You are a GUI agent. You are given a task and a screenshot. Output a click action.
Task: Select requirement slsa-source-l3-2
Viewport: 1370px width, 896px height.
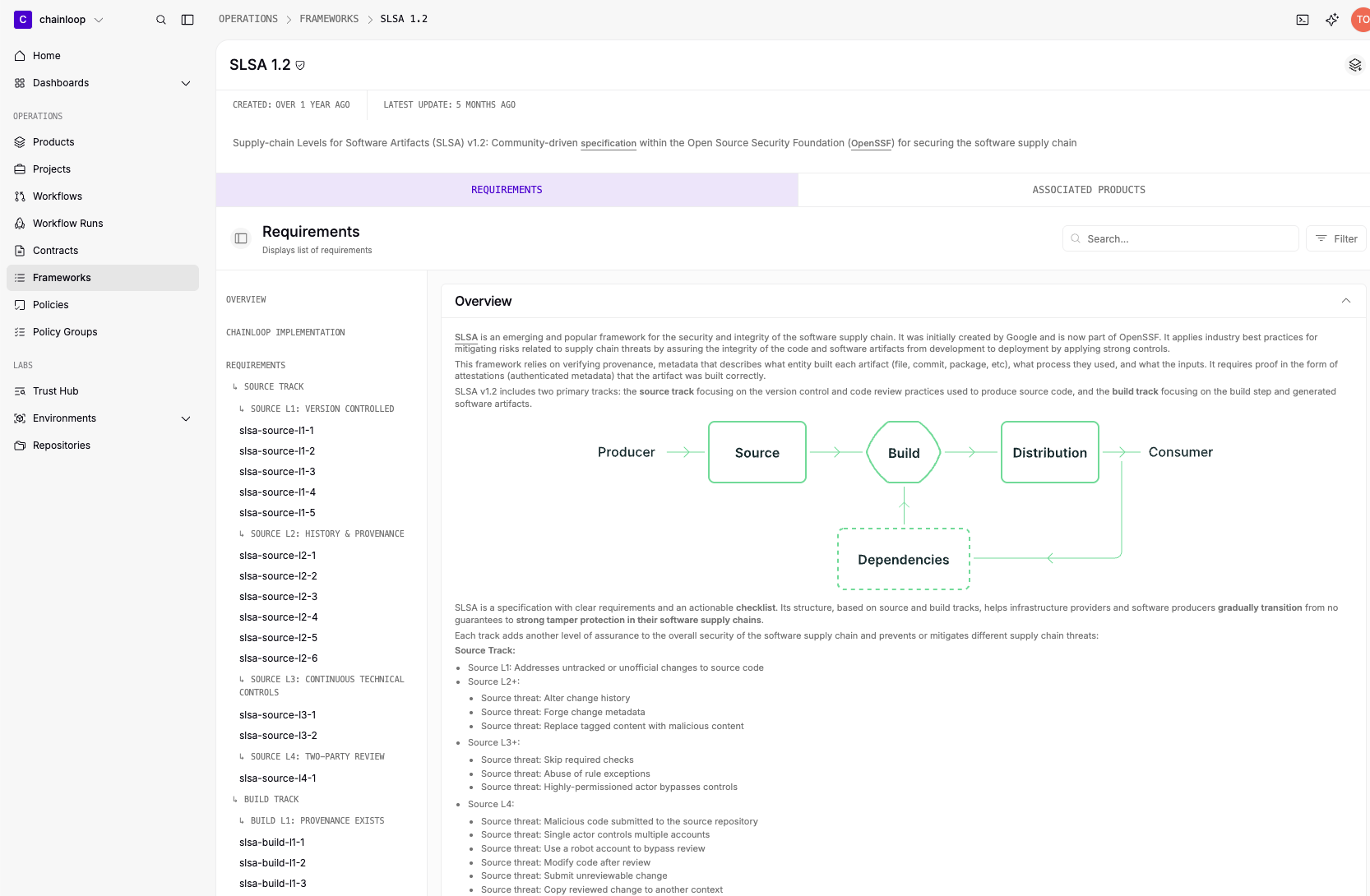[278, 736]
